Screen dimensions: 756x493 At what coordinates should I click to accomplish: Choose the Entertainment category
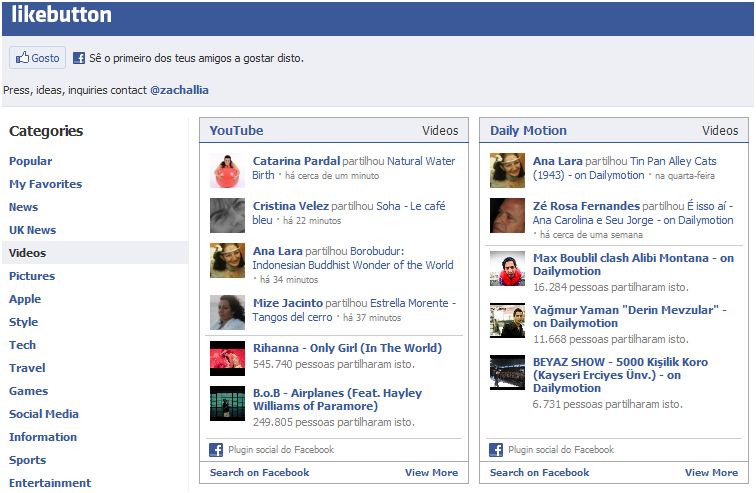tap(50, 483)
